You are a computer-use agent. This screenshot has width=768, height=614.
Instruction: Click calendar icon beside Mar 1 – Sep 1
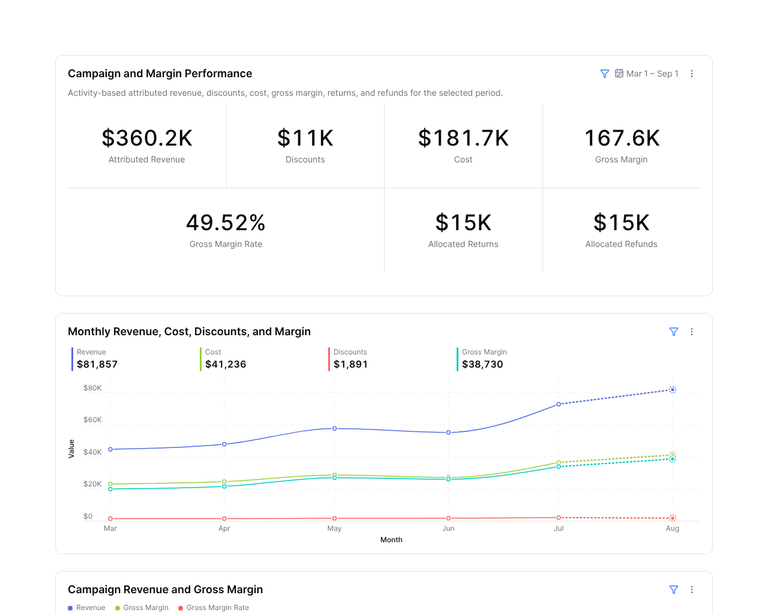tap(619, 73)
